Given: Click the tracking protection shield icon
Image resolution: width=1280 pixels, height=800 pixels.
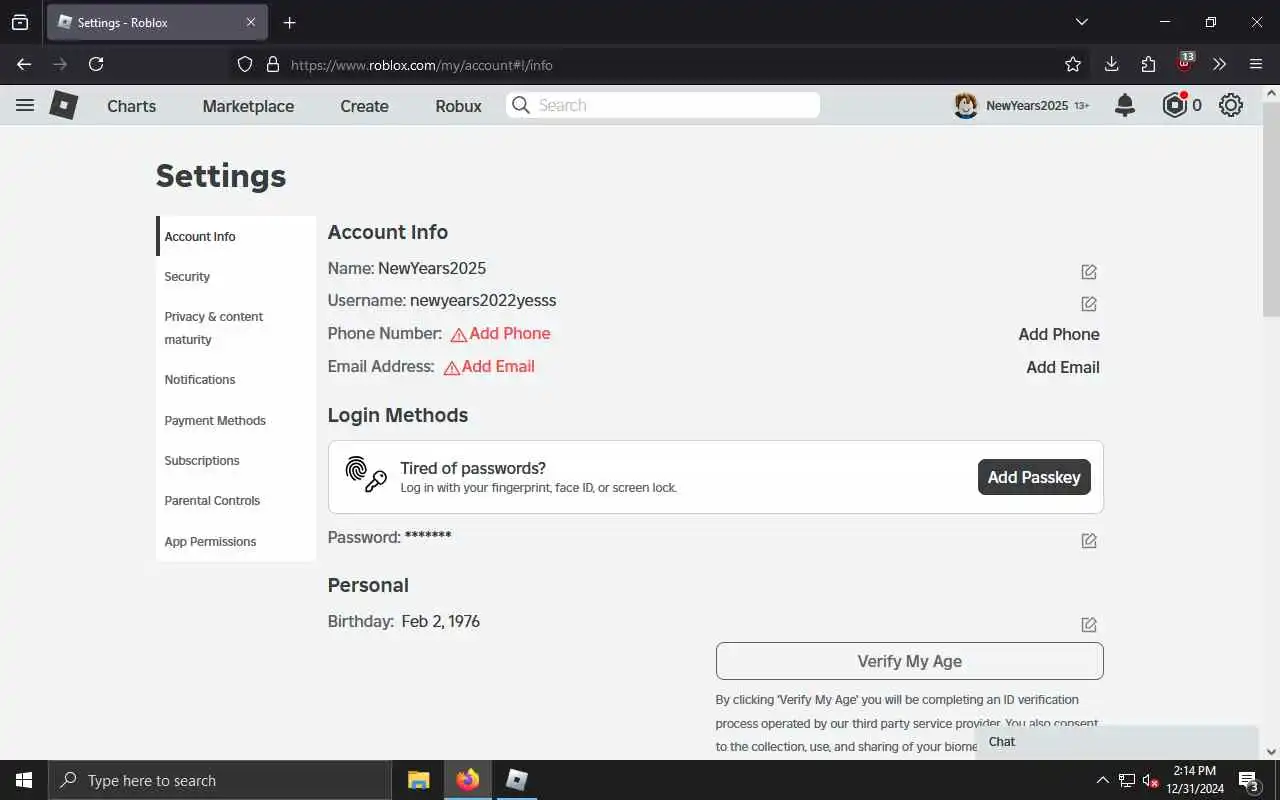Looking at the screenshot, I should click(245, 64).
